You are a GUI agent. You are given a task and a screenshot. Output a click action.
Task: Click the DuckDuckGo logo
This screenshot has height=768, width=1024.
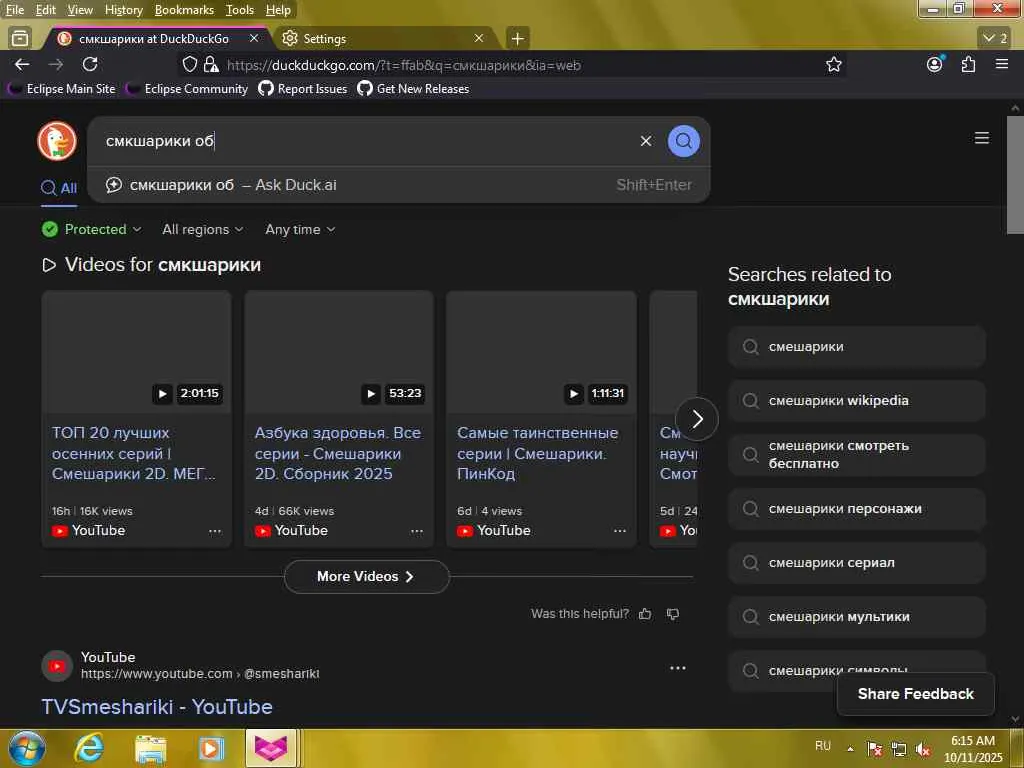tap(57, 140)
